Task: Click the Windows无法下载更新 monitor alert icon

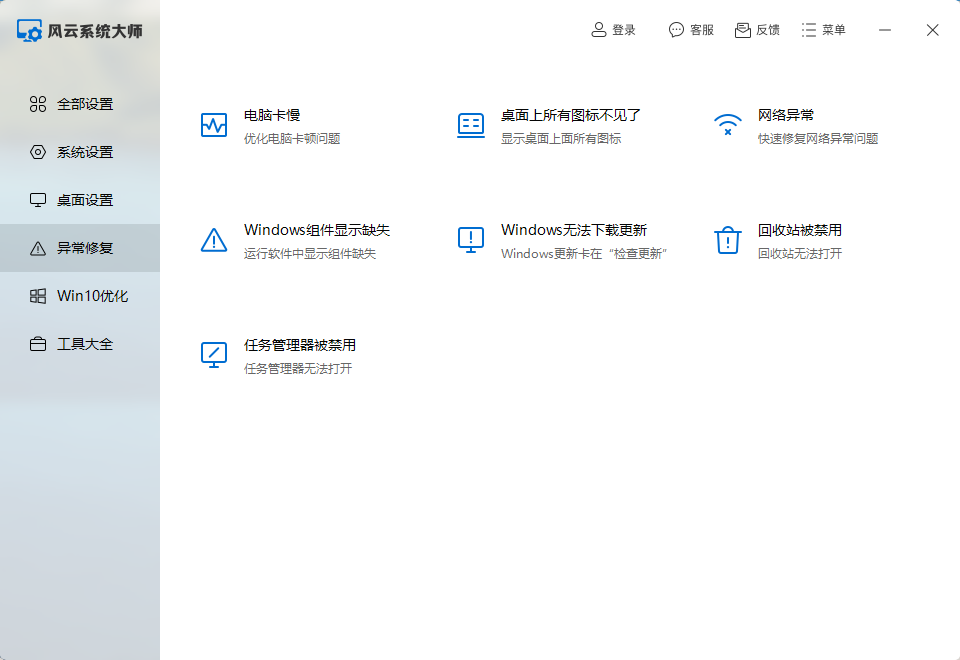Action: point(471,240)
